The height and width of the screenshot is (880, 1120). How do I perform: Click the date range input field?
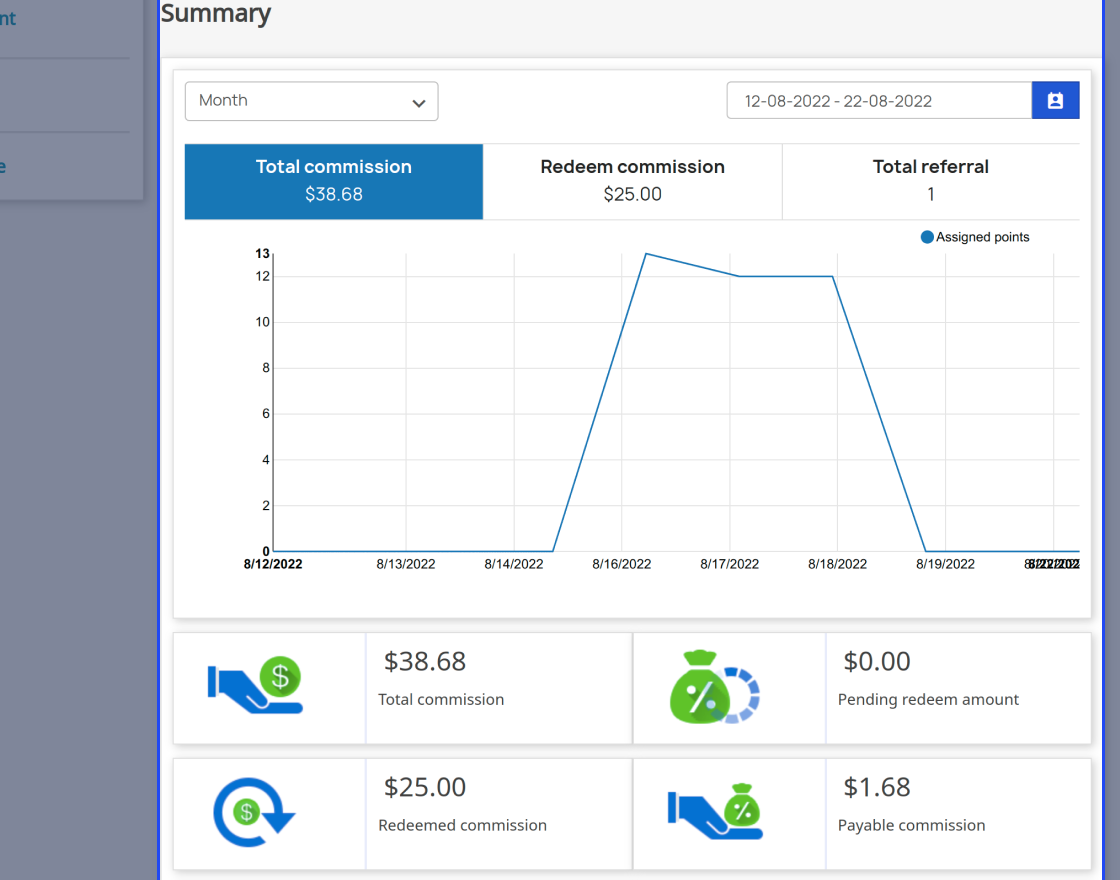pyautogui.click(x=879, y=101)
